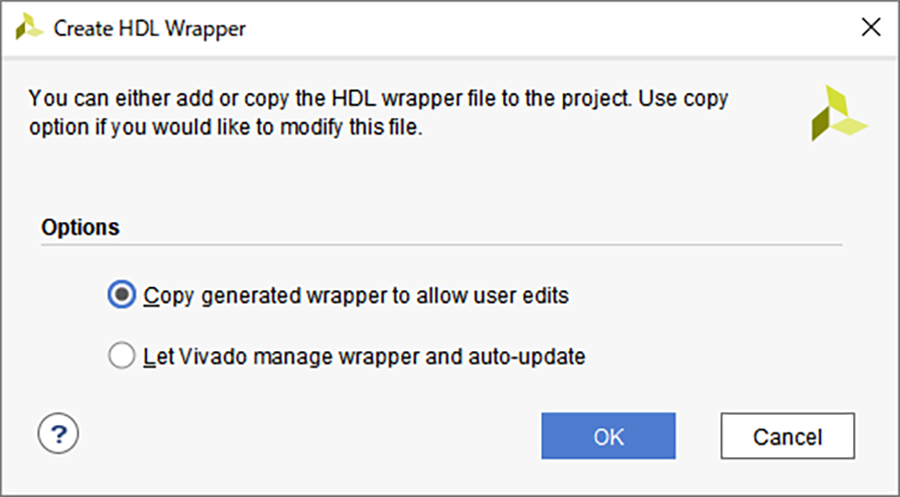
Task: Click the first line of the description text
Action: point(378,99)
